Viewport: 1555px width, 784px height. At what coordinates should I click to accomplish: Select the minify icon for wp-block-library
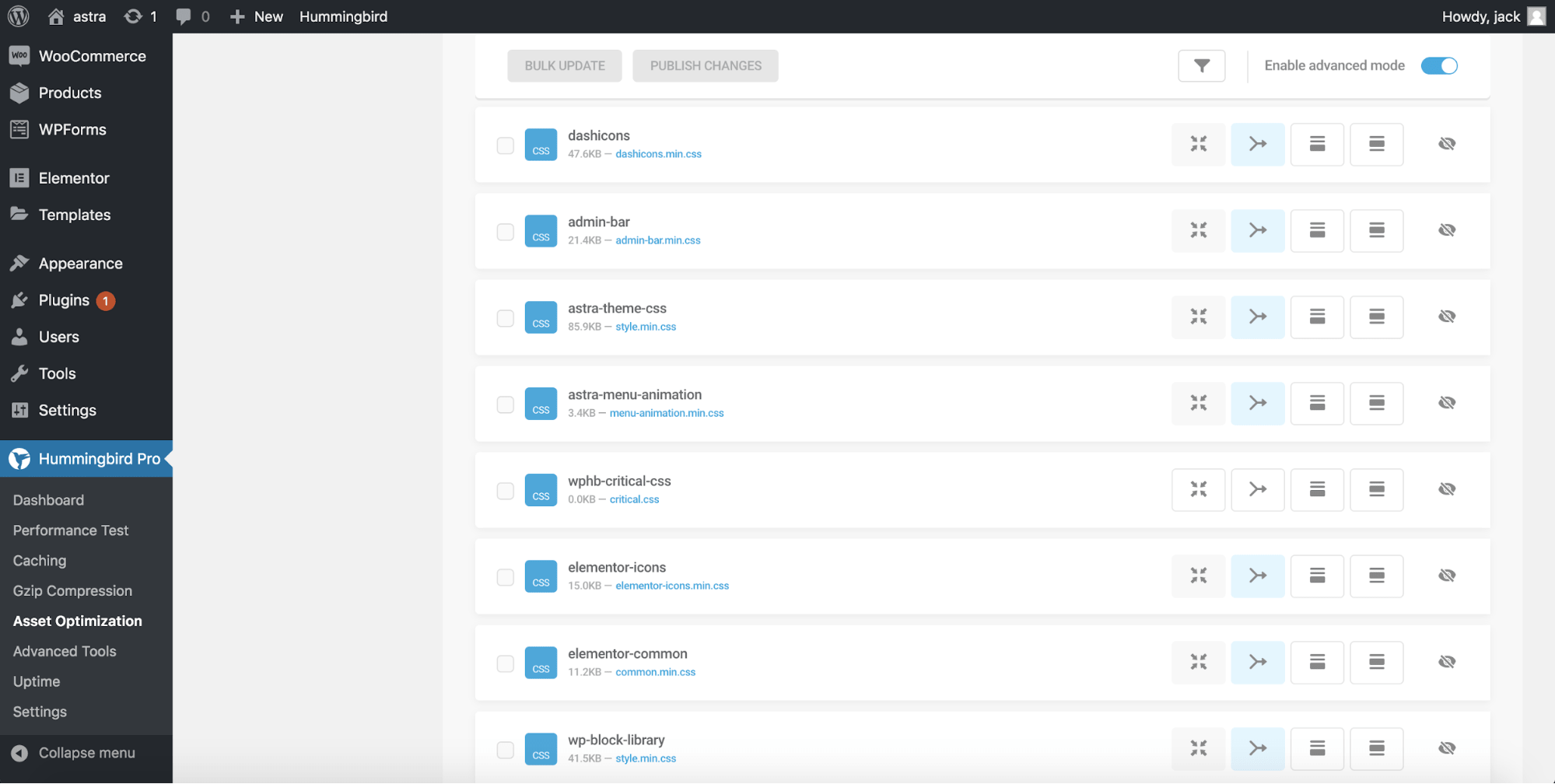click(1198, 748)
